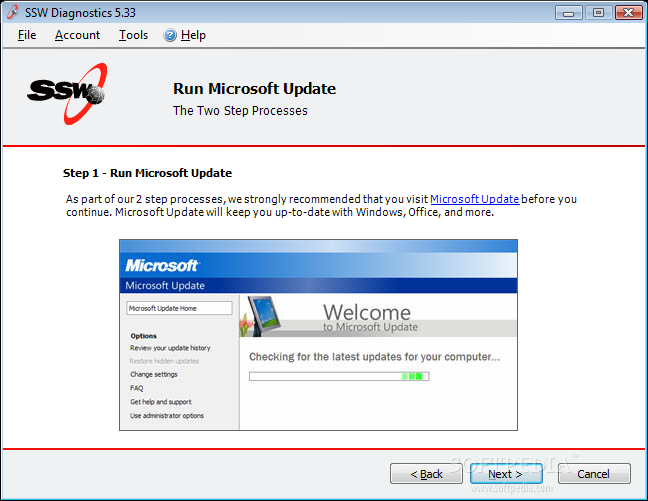Open the Account menu

(x=77, y=35)
